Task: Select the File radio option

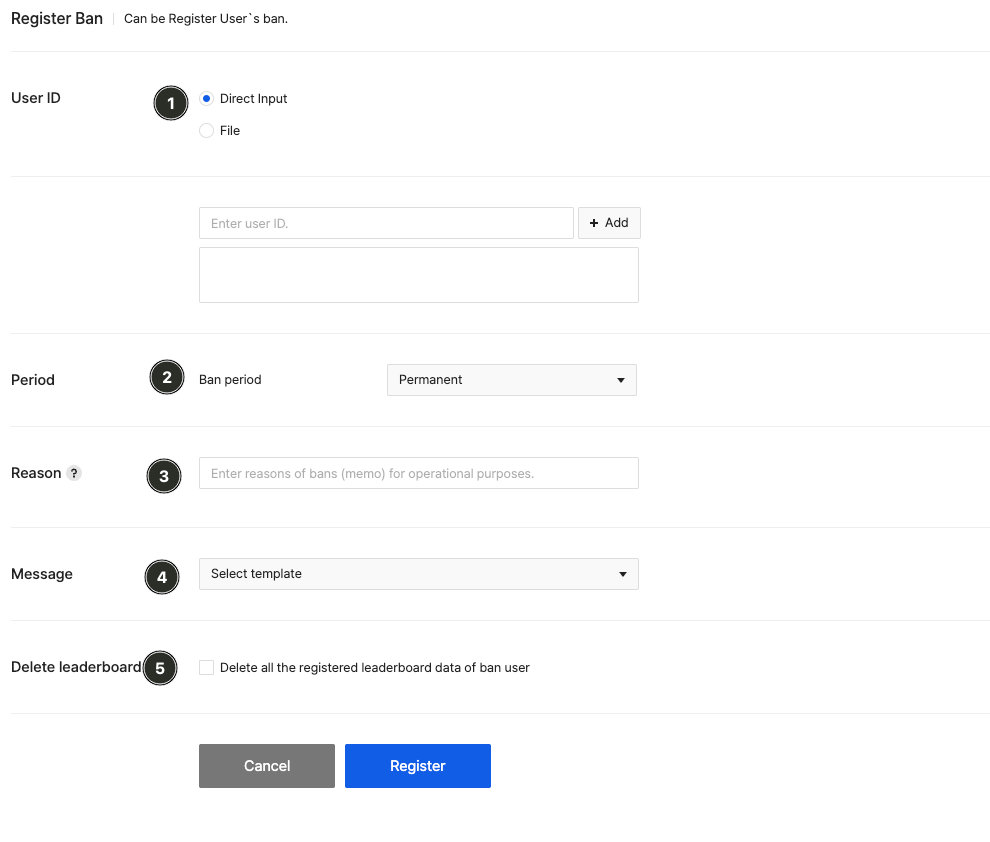Action: [206, 131]
